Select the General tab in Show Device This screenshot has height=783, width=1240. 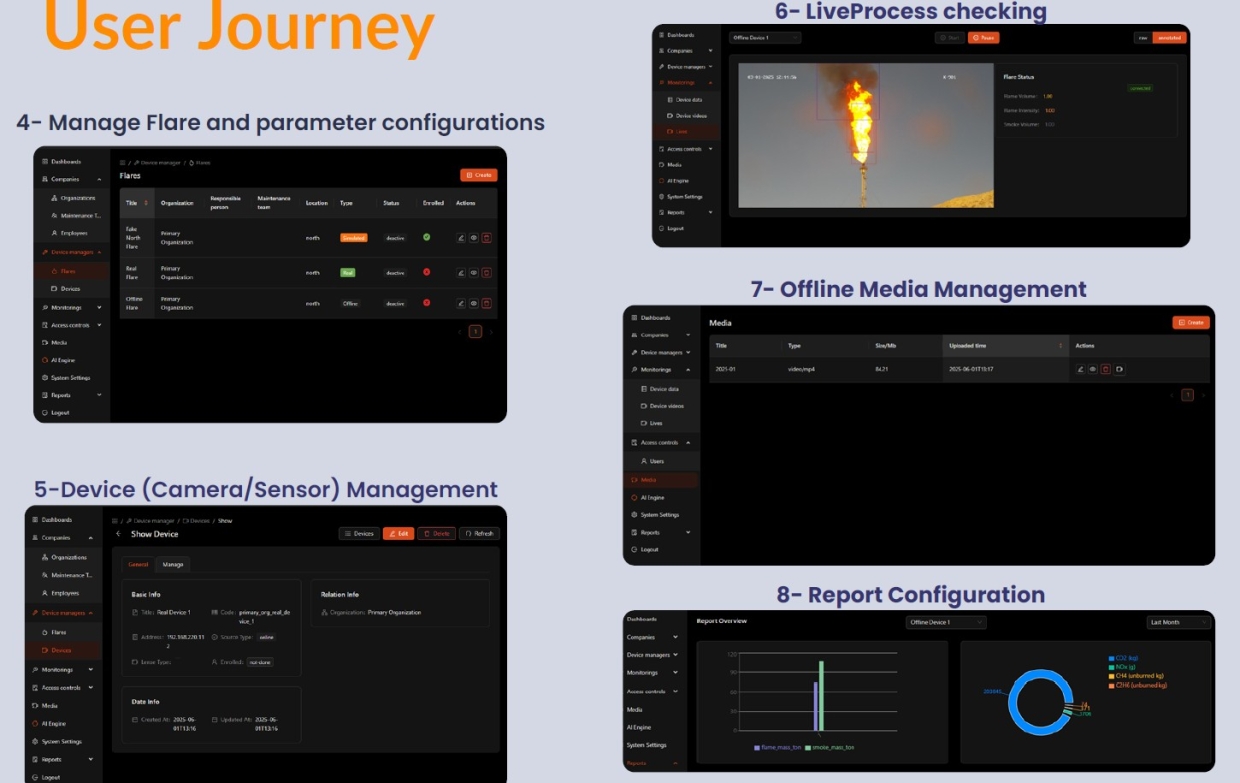point(138,564)
